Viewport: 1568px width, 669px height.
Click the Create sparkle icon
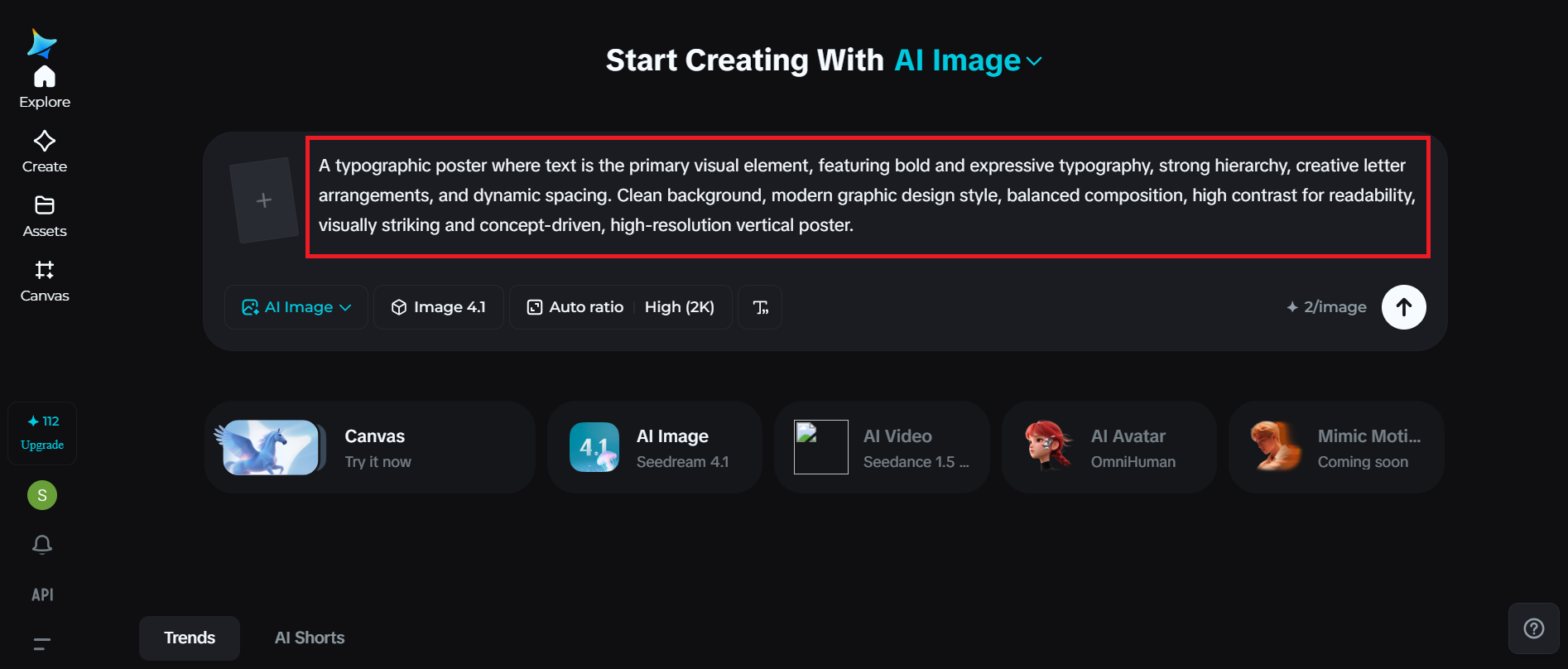[x=45, y=141]
